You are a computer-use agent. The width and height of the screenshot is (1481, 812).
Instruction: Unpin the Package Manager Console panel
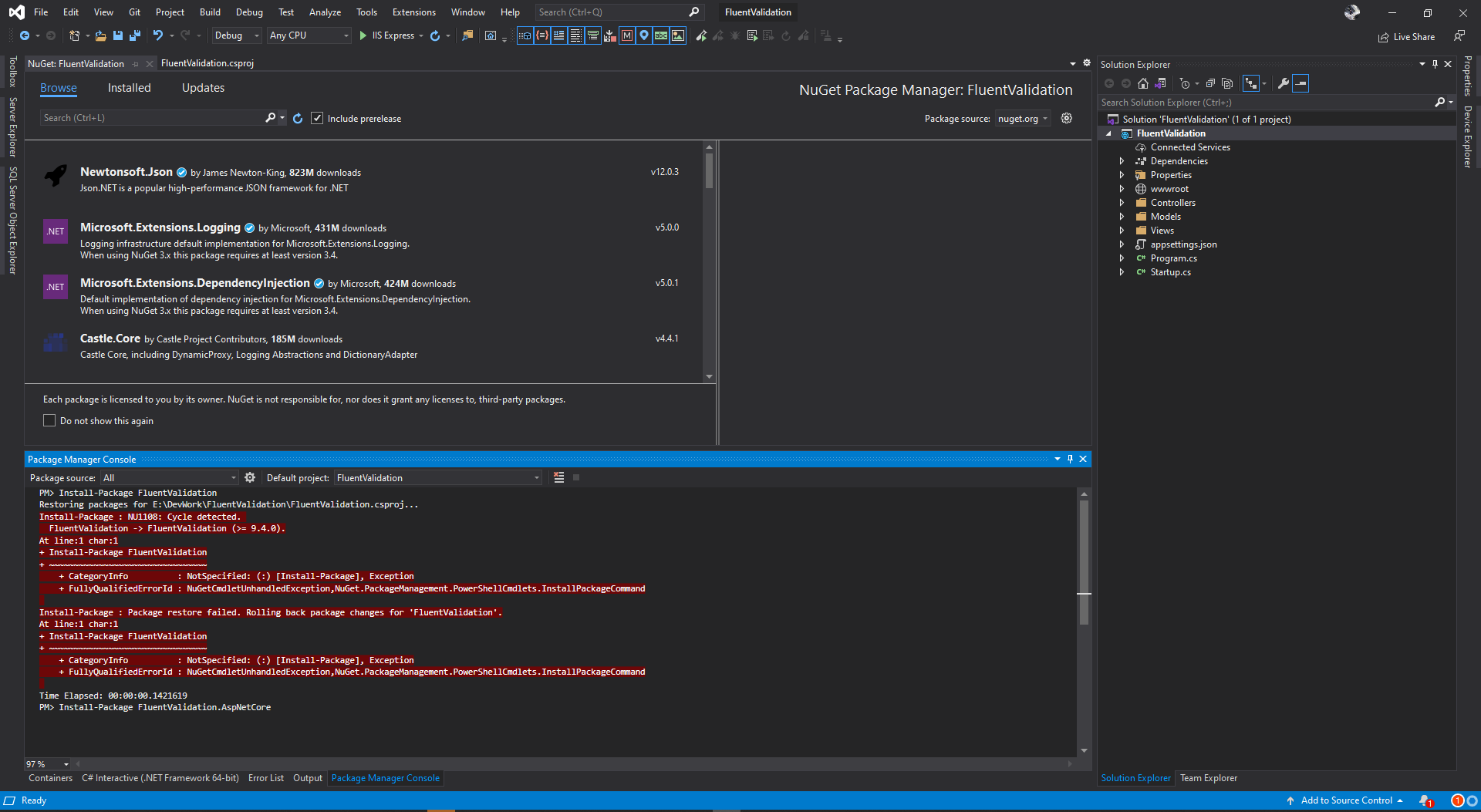tap(1070, 459)
